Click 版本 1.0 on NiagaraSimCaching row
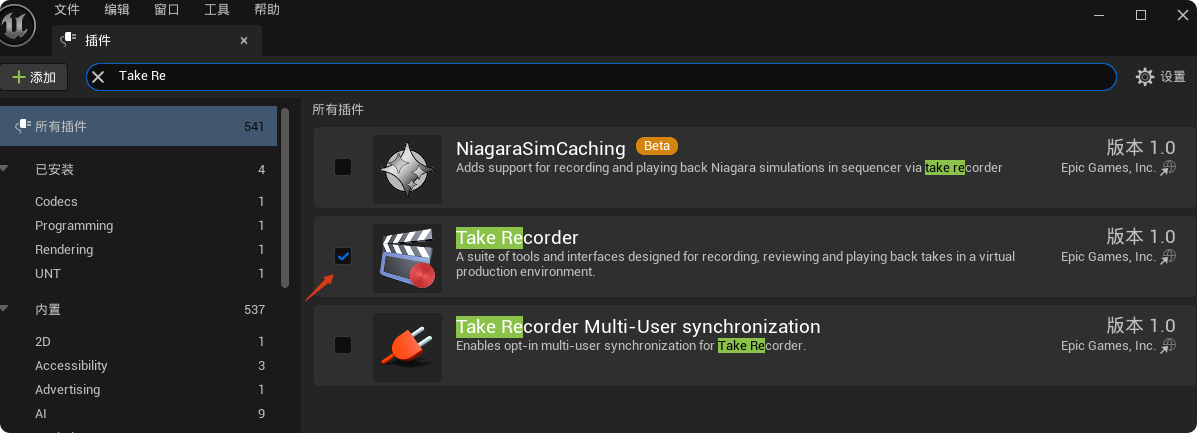 (x=1141, y=147)
